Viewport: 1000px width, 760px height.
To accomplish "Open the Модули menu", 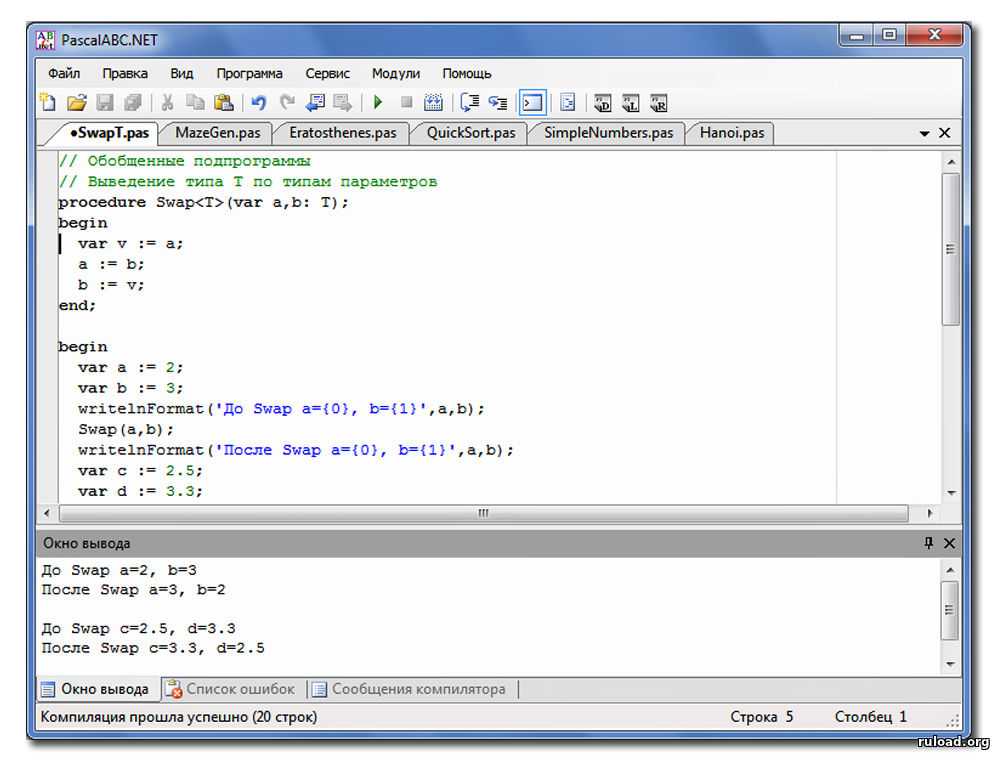I will pos(396,73).
